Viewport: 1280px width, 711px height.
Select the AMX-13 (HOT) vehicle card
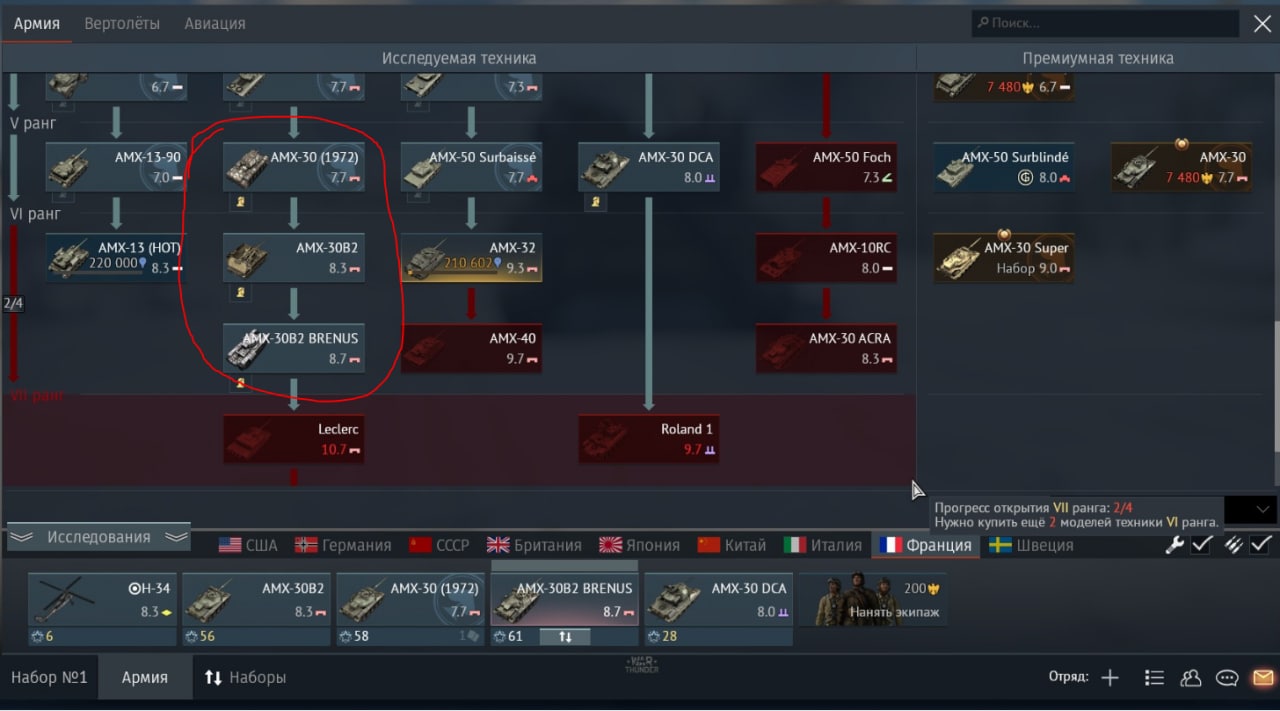(116, 257)
